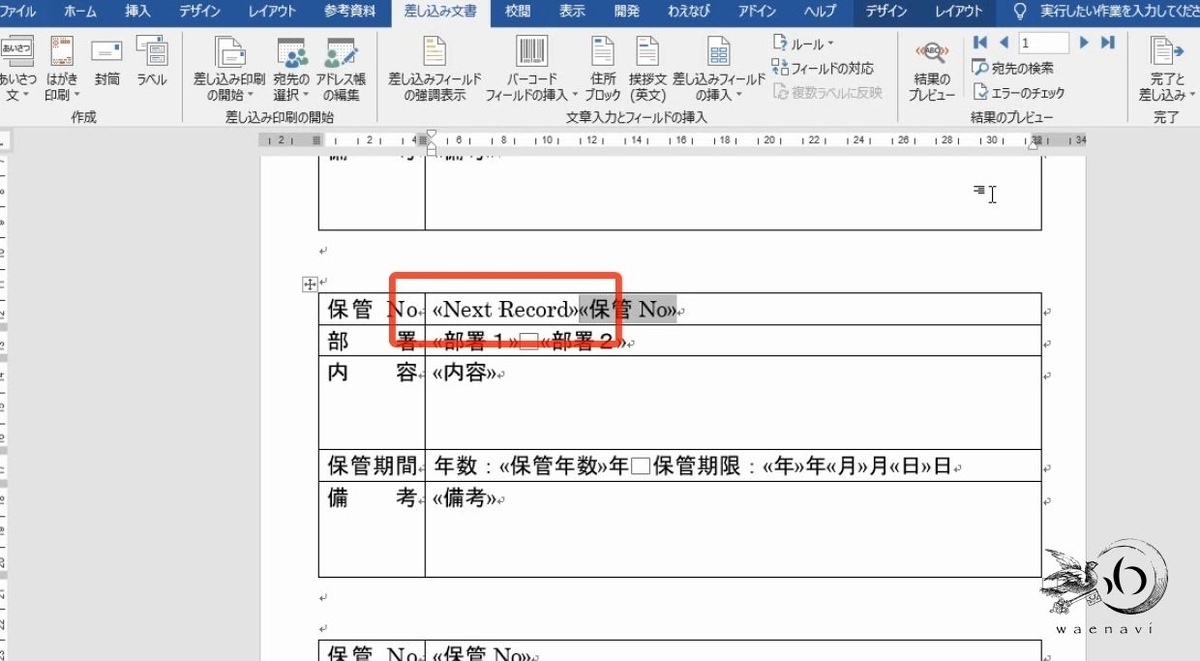Open 完了と差し込み finish and merge
Viewport: 1200px width, 661px height.
pyautogui.click(x=1165, y=69)
